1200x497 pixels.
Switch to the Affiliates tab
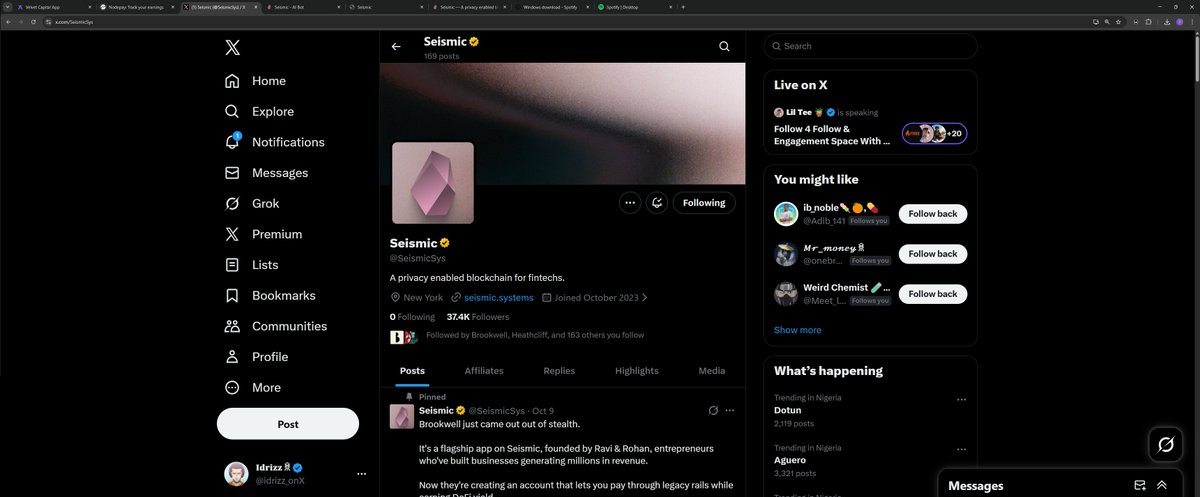click(484, 371)
